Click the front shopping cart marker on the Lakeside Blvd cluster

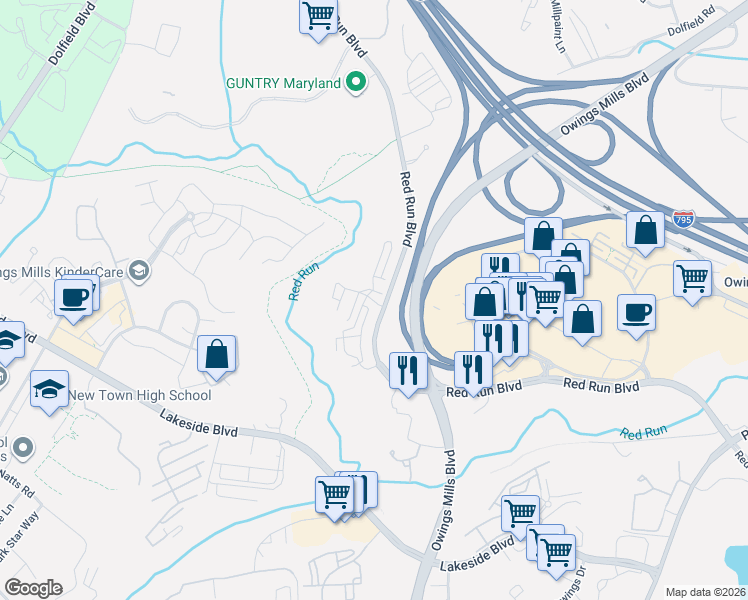tap(335, 497)
